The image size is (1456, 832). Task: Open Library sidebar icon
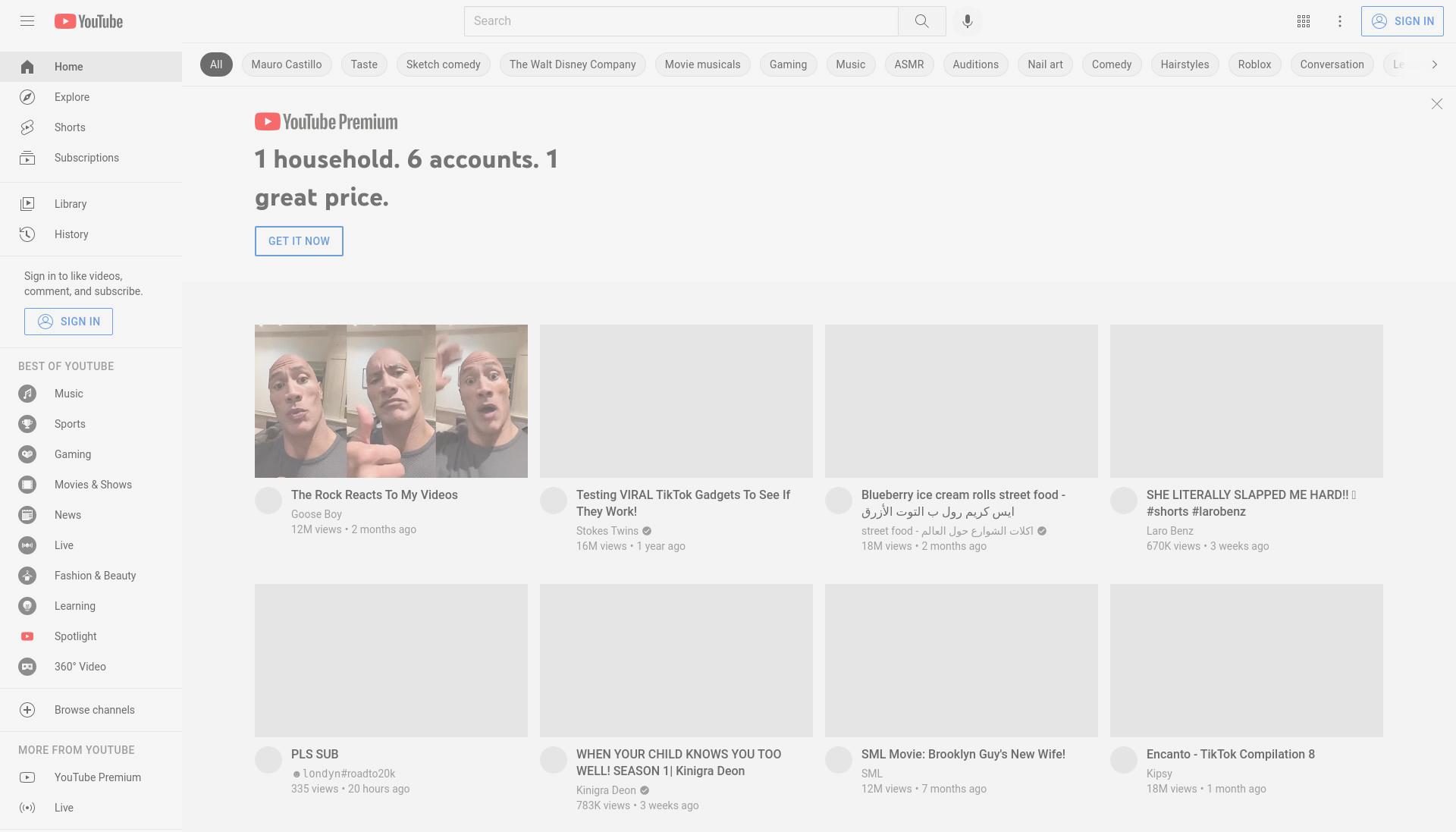pos(27,204)
